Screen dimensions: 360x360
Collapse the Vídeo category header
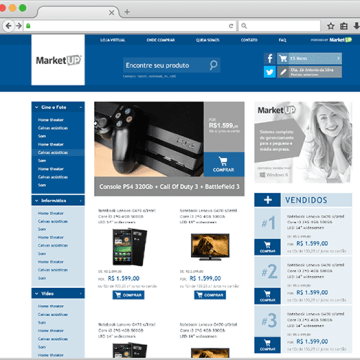(58, 294)
